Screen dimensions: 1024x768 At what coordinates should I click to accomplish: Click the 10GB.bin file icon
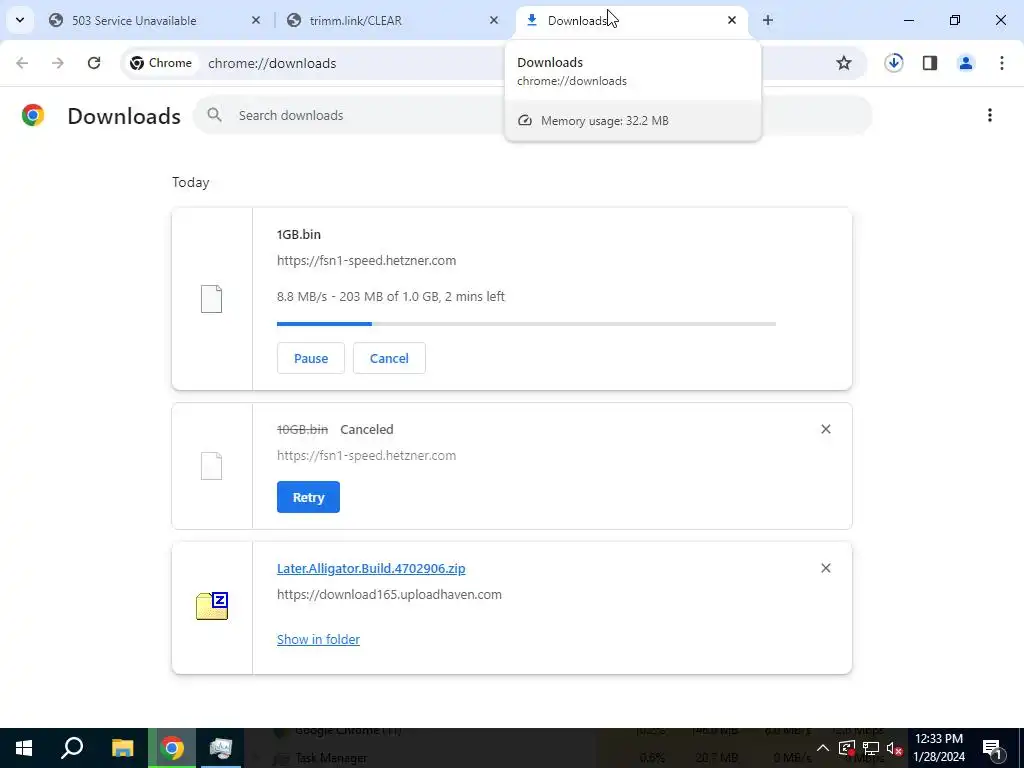[212, 466]
